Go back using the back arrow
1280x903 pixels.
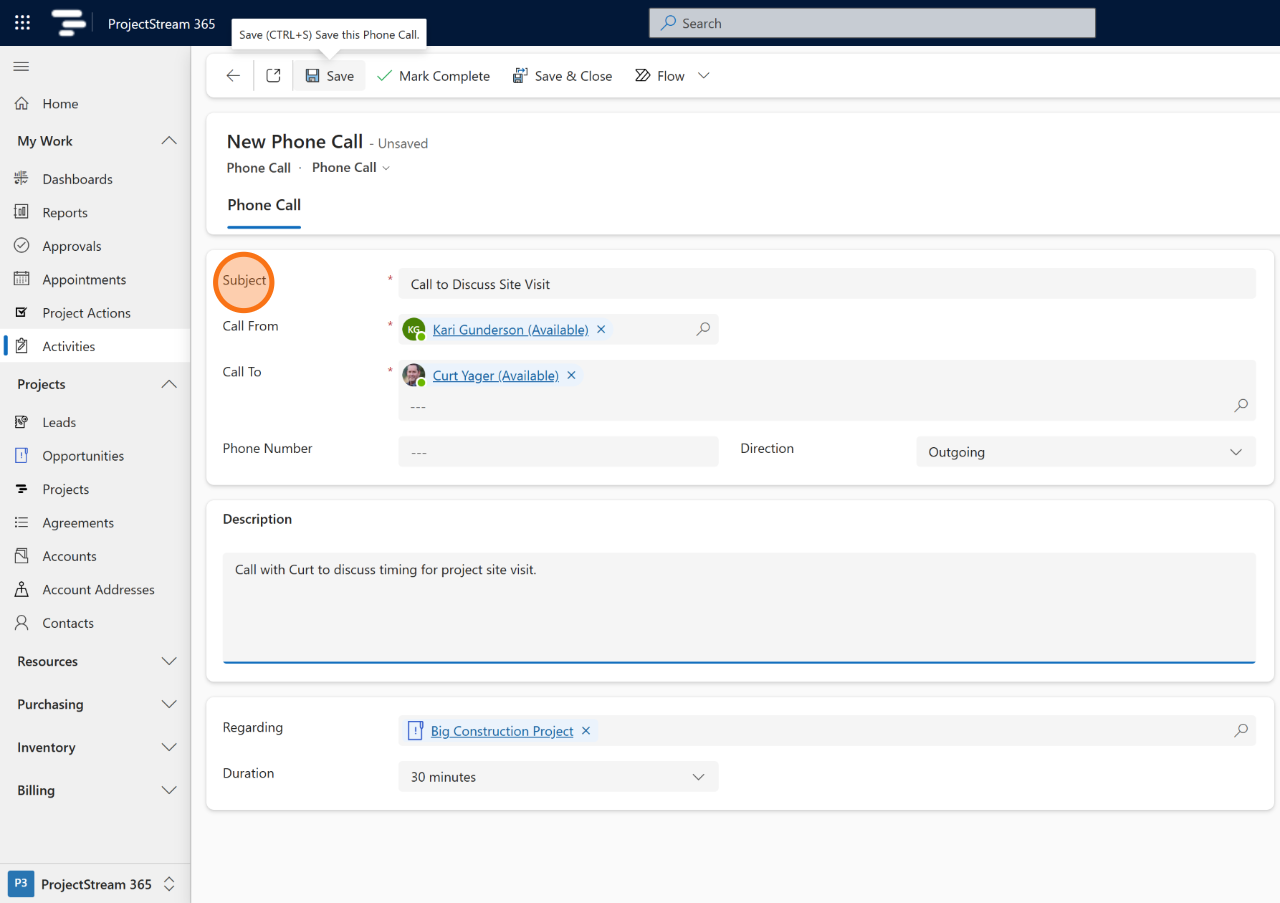click(x=233, y=76)
